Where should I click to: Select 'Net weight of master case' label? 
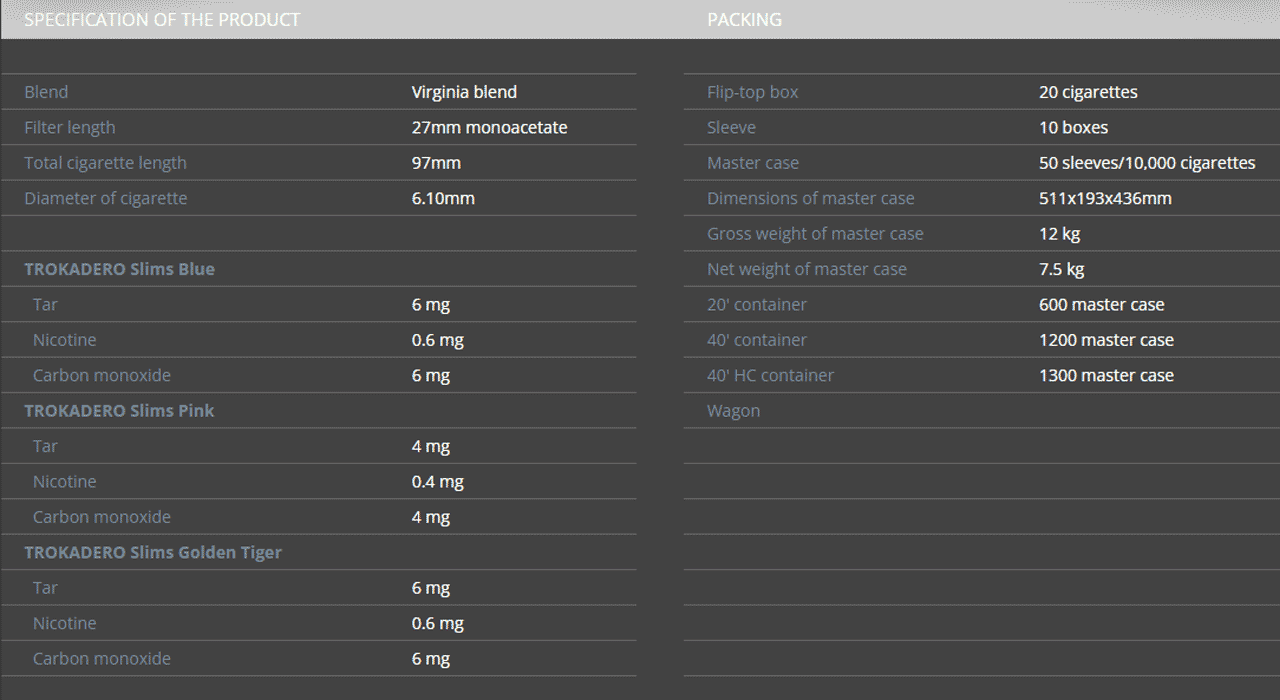point(807,269)
